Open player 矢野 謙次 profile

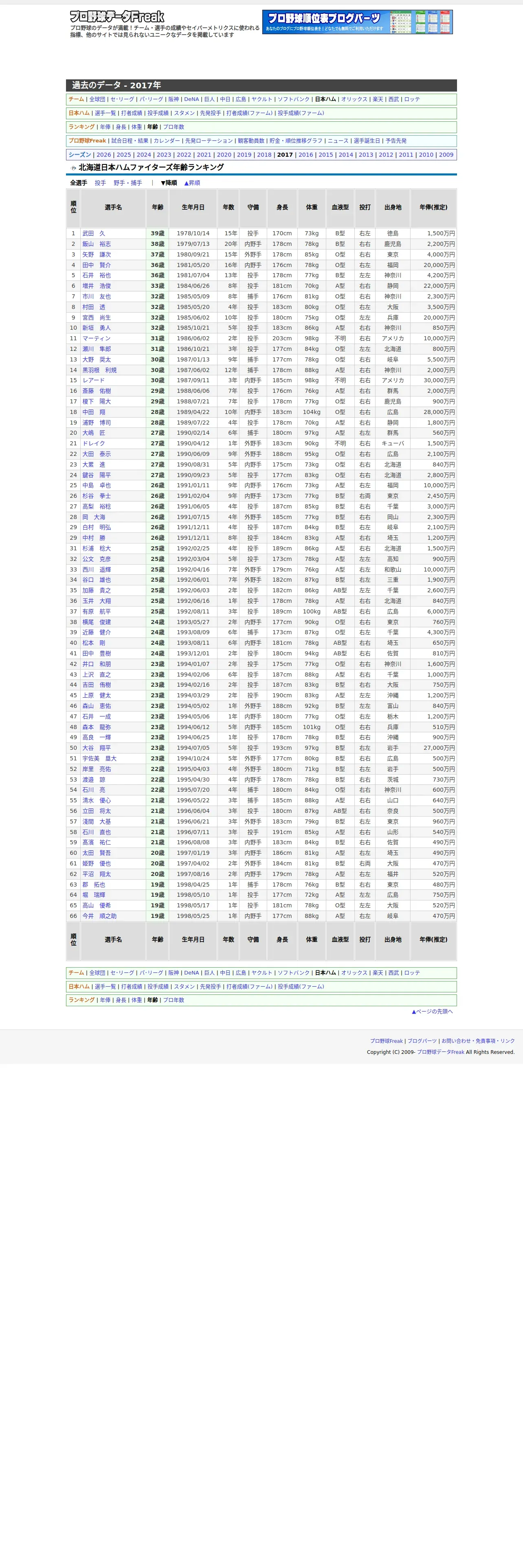(x=97, y=255)
